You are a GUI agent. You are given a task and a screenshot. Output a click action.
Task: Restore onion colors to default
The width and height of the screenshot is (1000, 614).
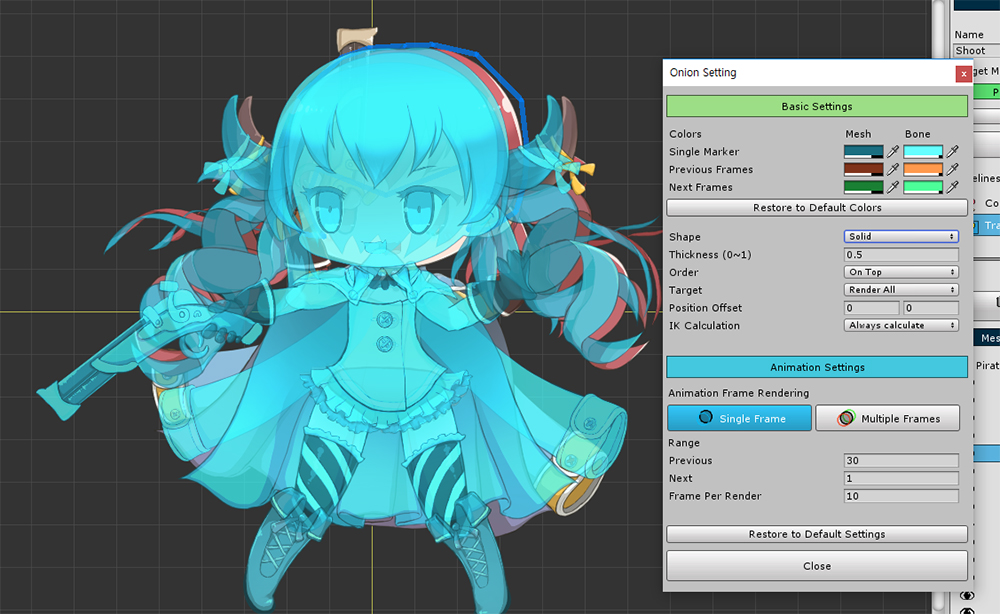click(x=817, y=208)
